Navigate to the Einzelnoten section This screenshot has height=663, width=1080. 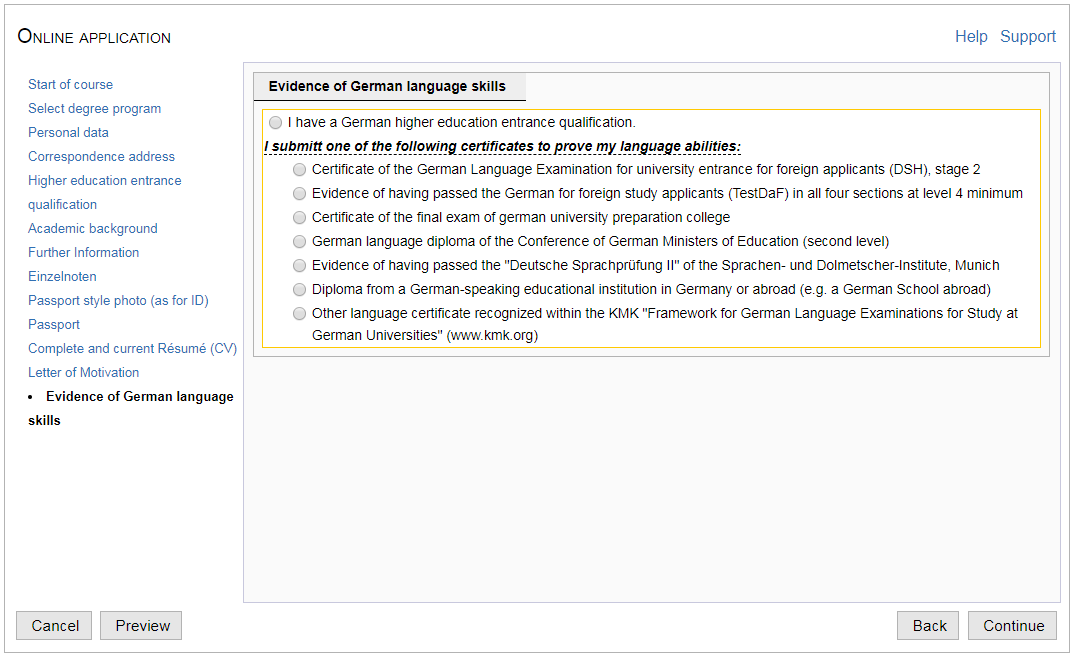62,277
